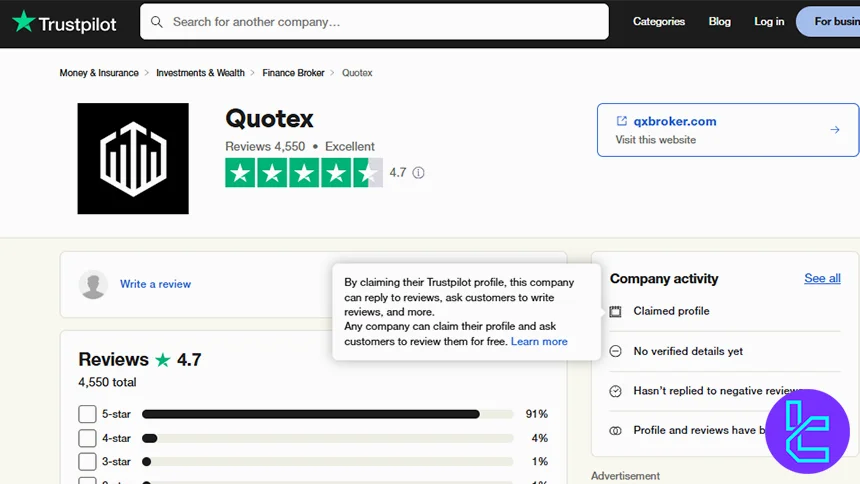Click the Claimed profile icon
860x484 pixels.
tap(615, 312)
